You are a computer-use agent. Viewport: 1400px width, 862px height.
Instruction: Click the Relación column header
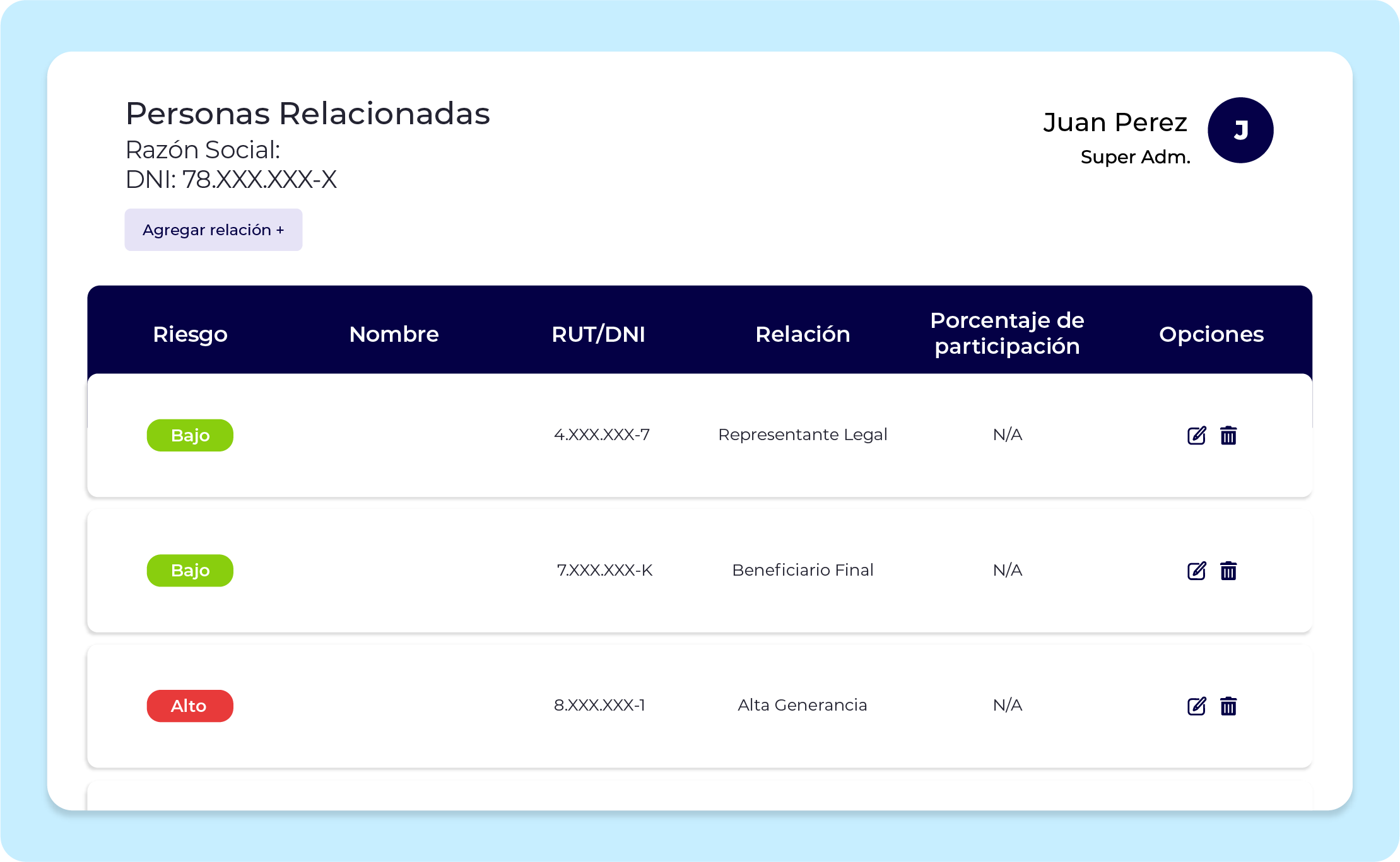(x=803, y=334)
